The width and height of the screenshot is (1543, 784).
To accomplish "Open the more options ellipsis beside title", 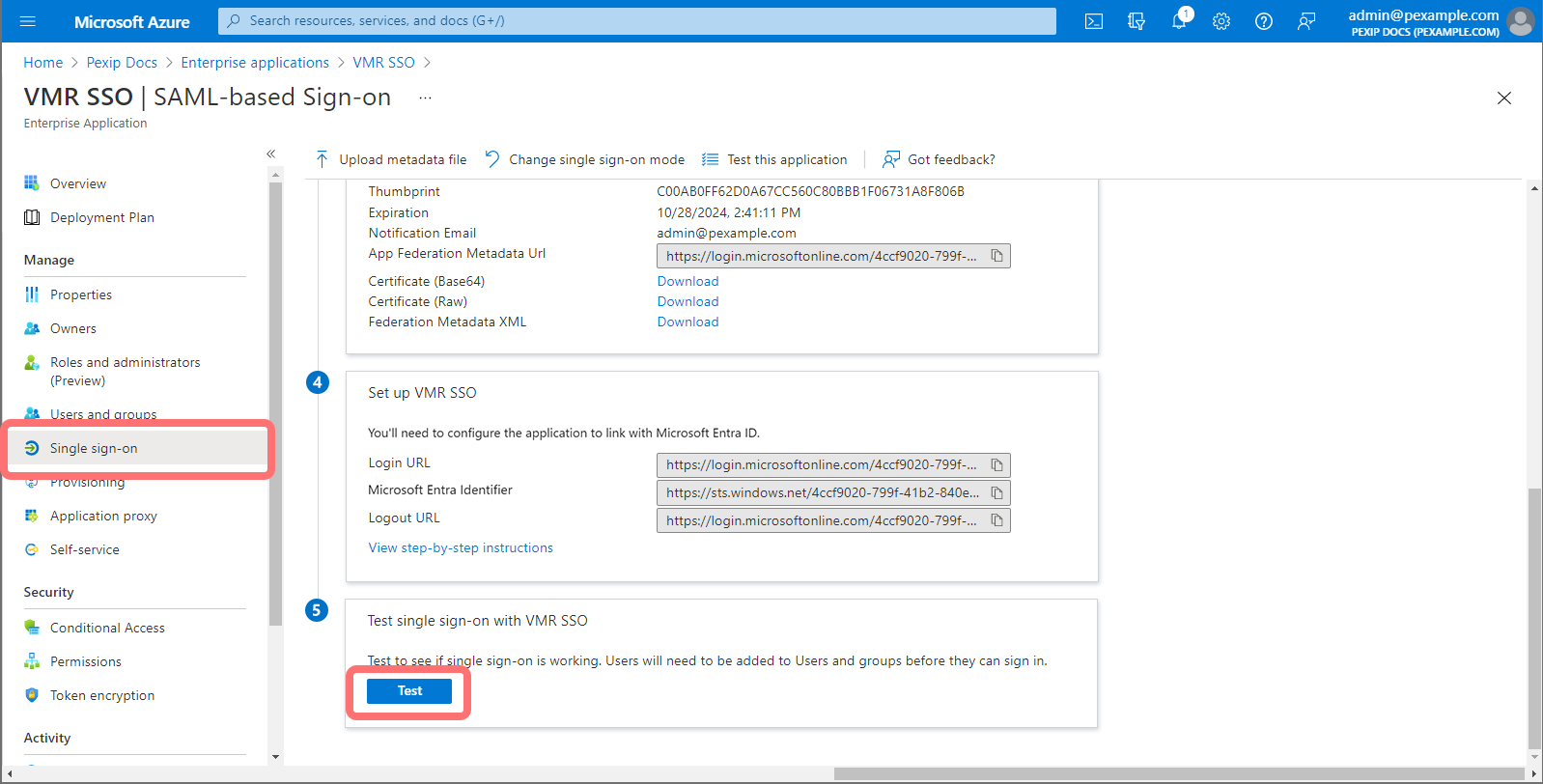I will point(425,98).
